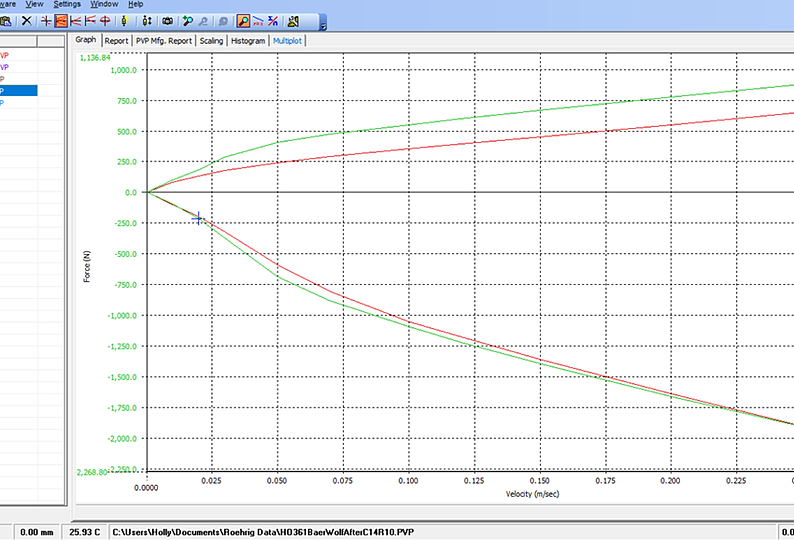Click the damper with up-down arrows icon
The image size is (794, 540).
pos(147,21)
